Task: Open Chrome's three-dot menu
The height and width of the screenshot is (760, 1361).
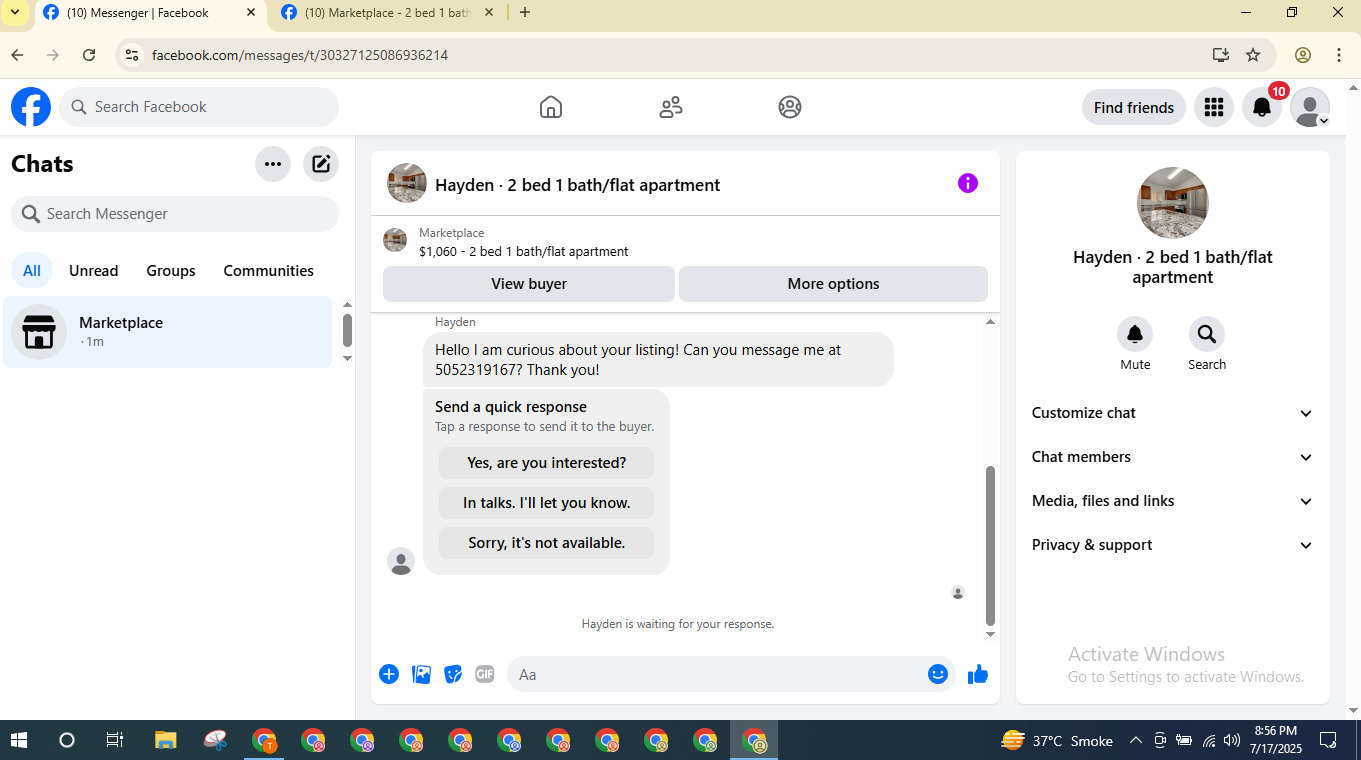Action: [1339, 55]
